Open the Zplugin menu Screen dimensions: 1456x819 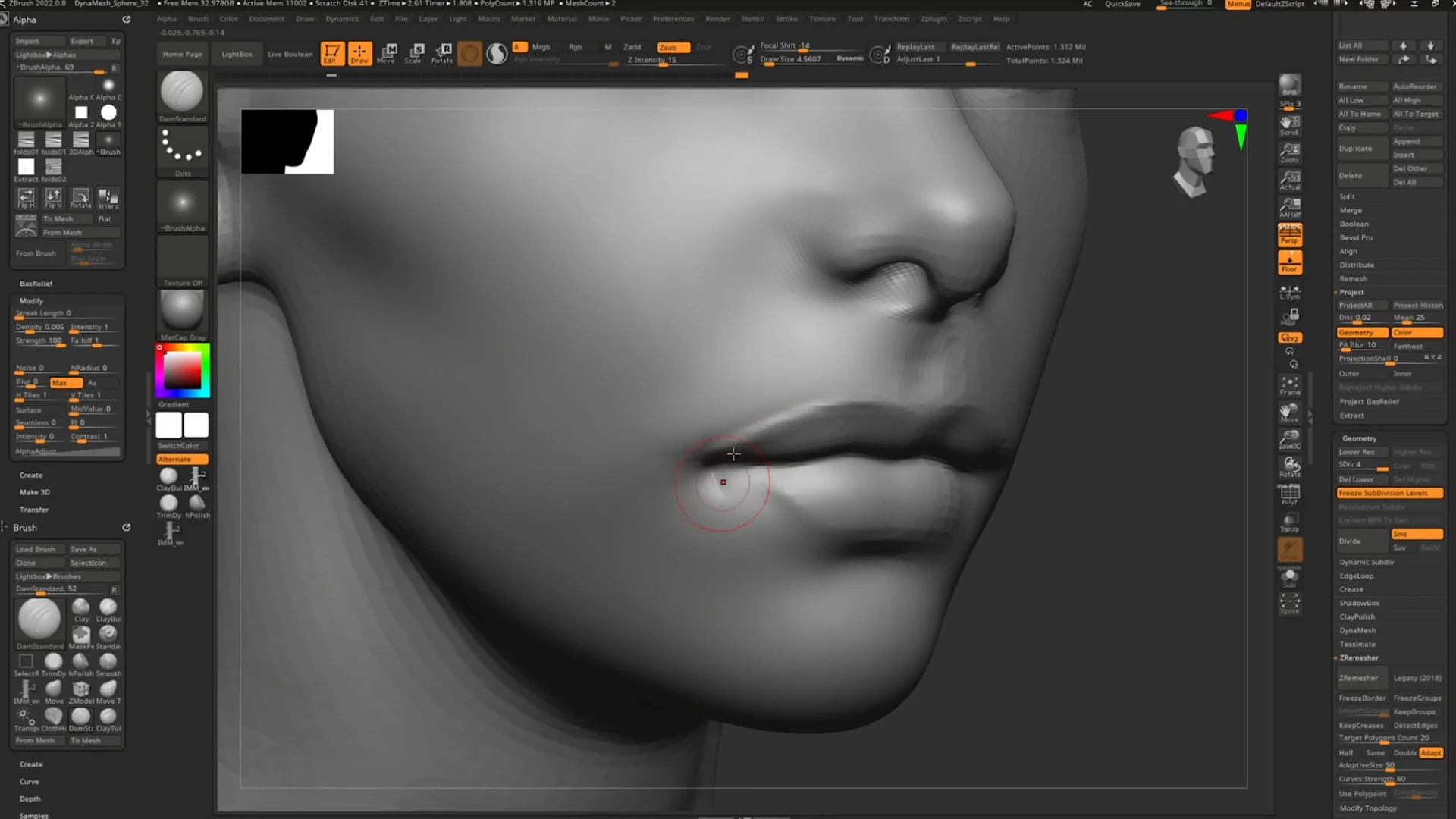[934, 19]
